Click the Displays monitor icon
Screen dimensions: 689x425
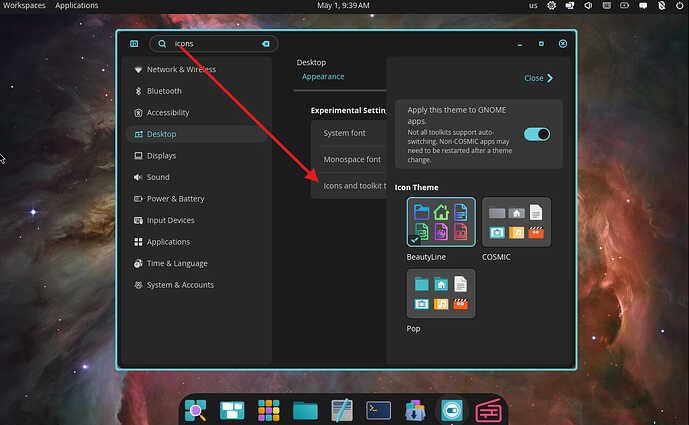(138, 156)
